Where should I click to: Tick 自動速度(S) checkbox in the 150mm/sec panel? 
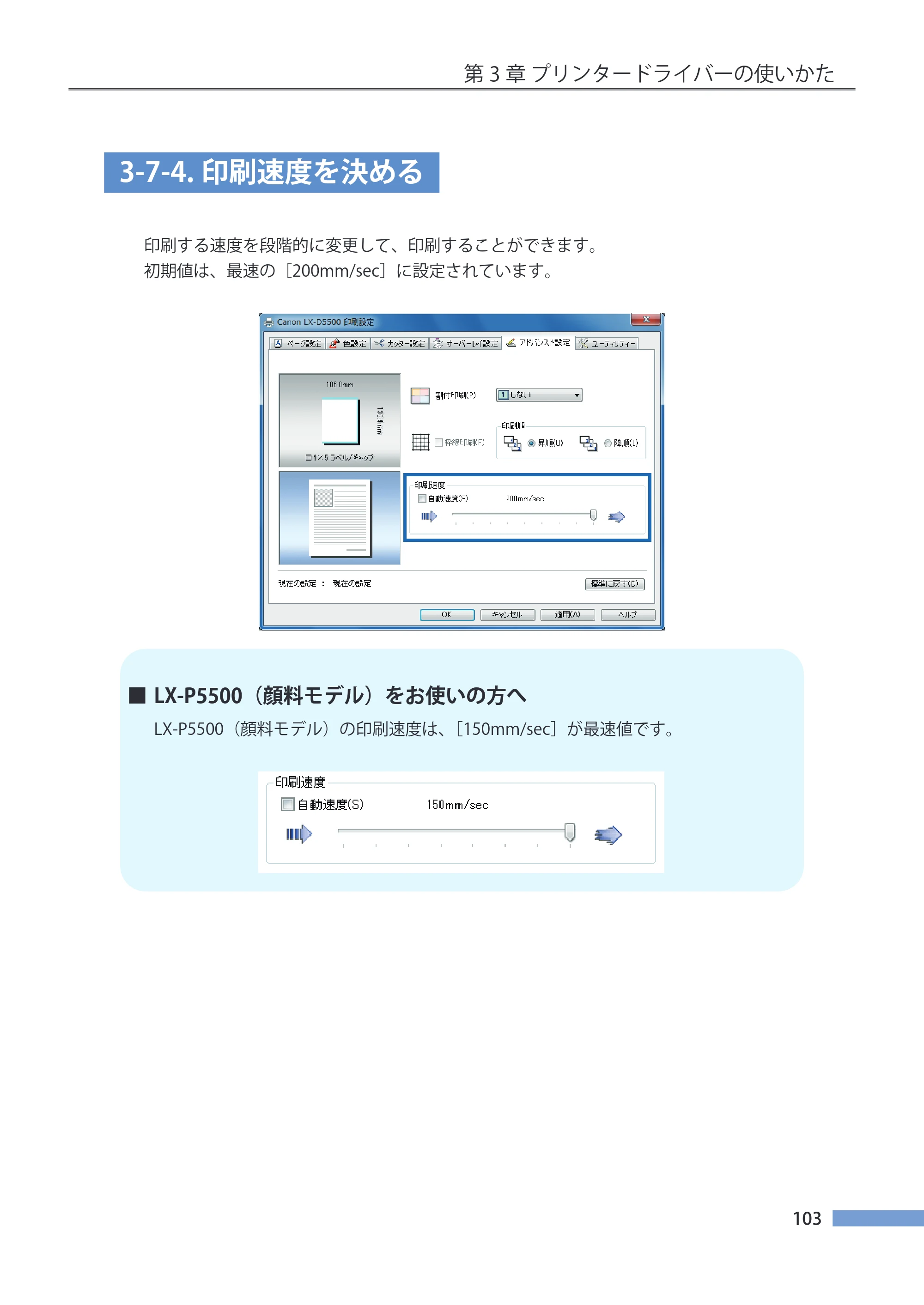click(288, 804)
